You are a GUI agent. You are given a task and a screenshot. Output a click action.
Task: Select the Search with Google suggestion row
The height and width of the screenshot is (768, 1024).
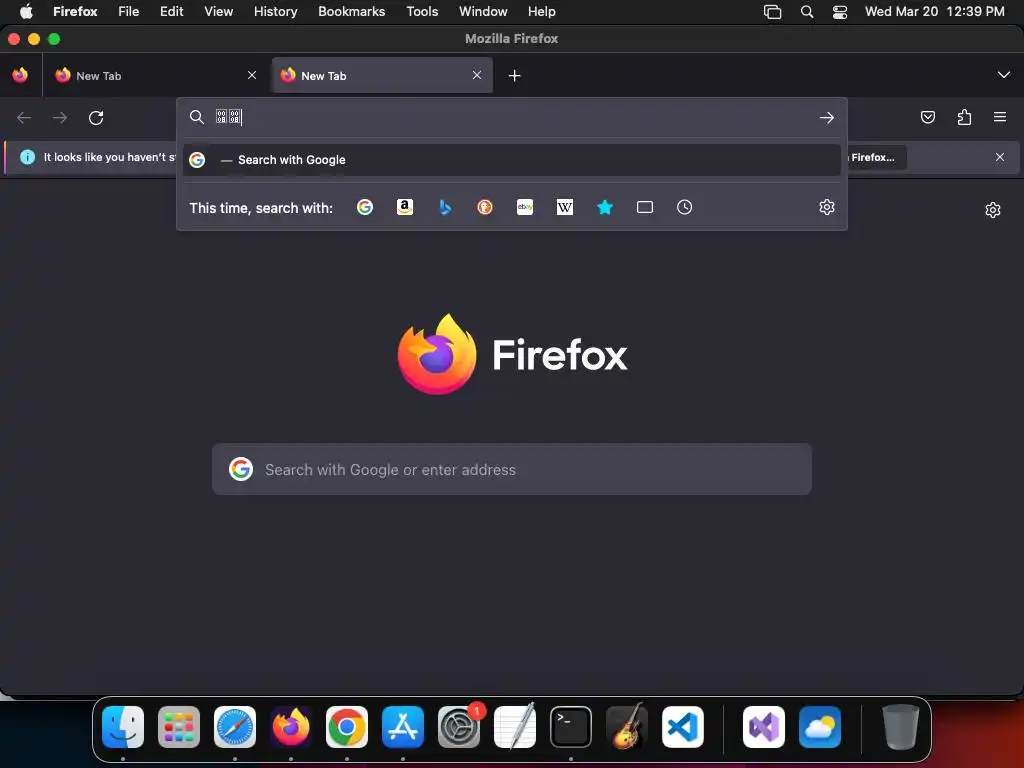(x=511, y=160)
